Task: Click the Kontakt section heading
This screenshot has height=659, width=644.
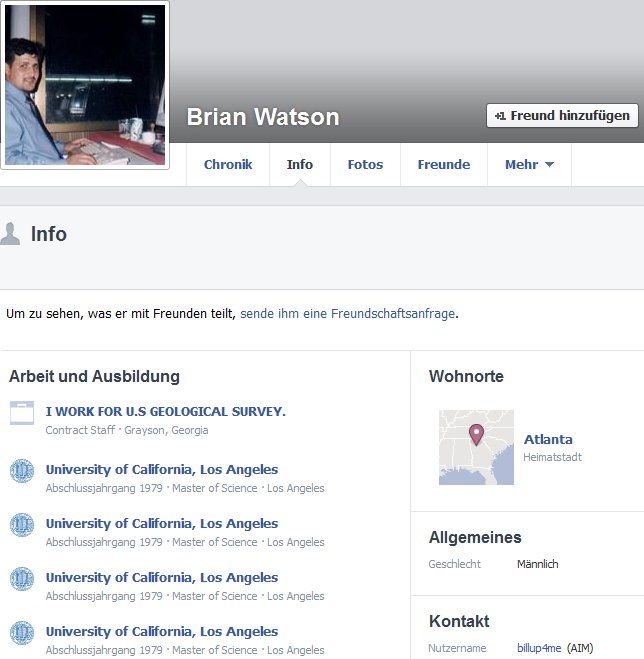Action: point(459,621)
